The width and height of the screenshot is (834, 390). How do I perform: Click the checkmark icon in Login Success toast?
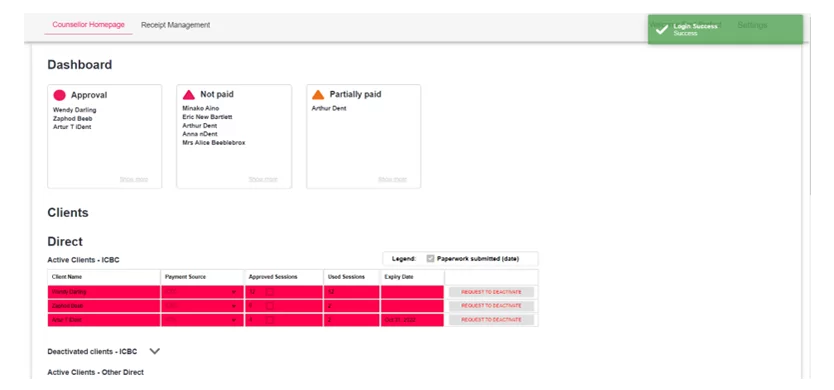[661, 30]
